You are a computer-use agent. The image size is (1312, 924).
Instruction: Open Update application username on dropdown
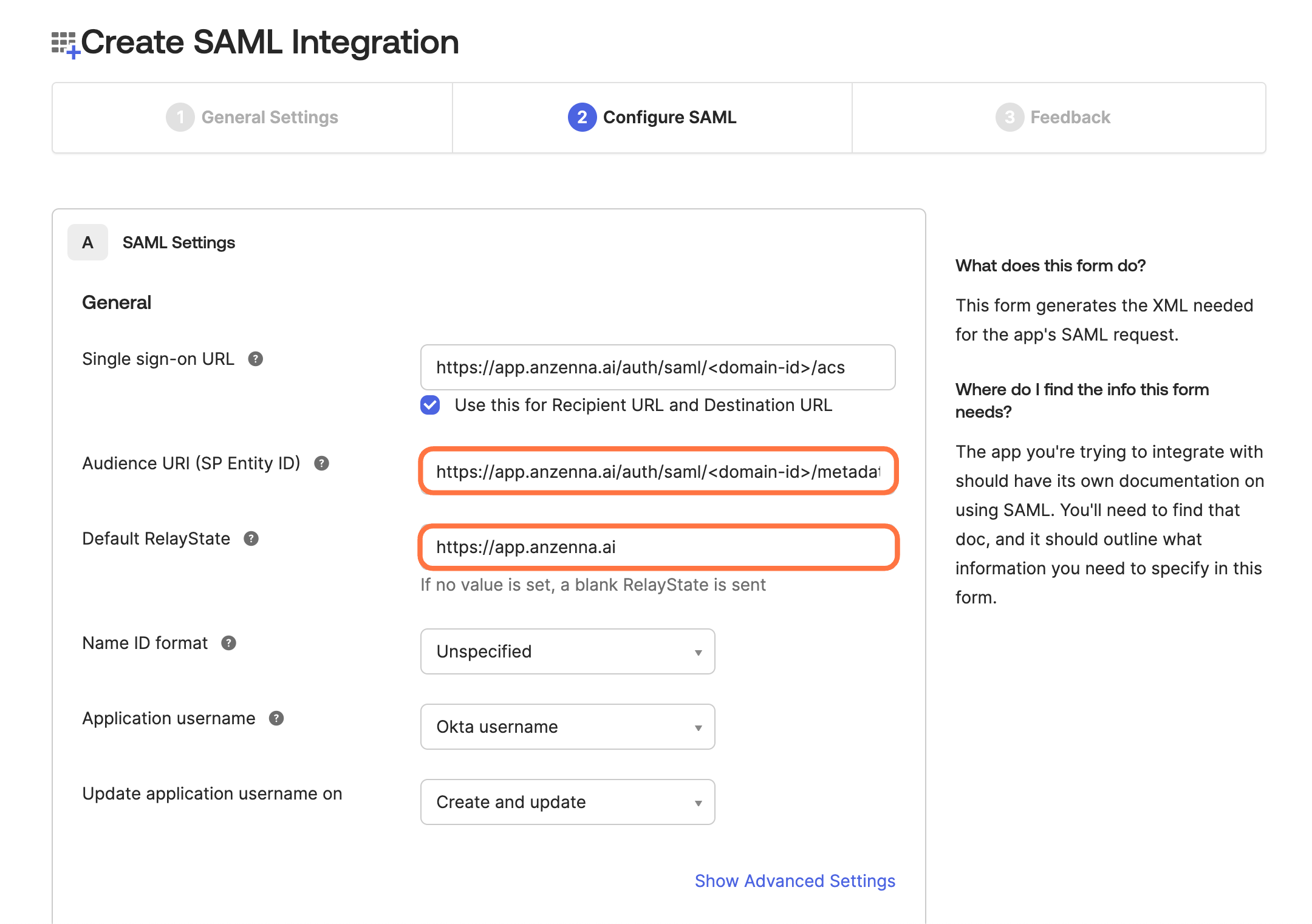coord(567,802)
